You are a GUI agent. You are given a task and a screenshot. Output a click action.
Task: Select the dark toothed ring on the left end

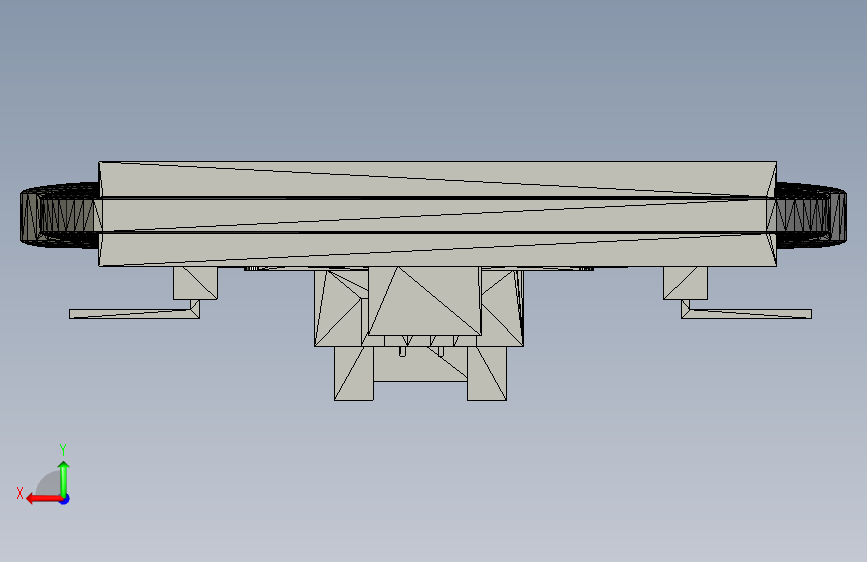(60, 215)
